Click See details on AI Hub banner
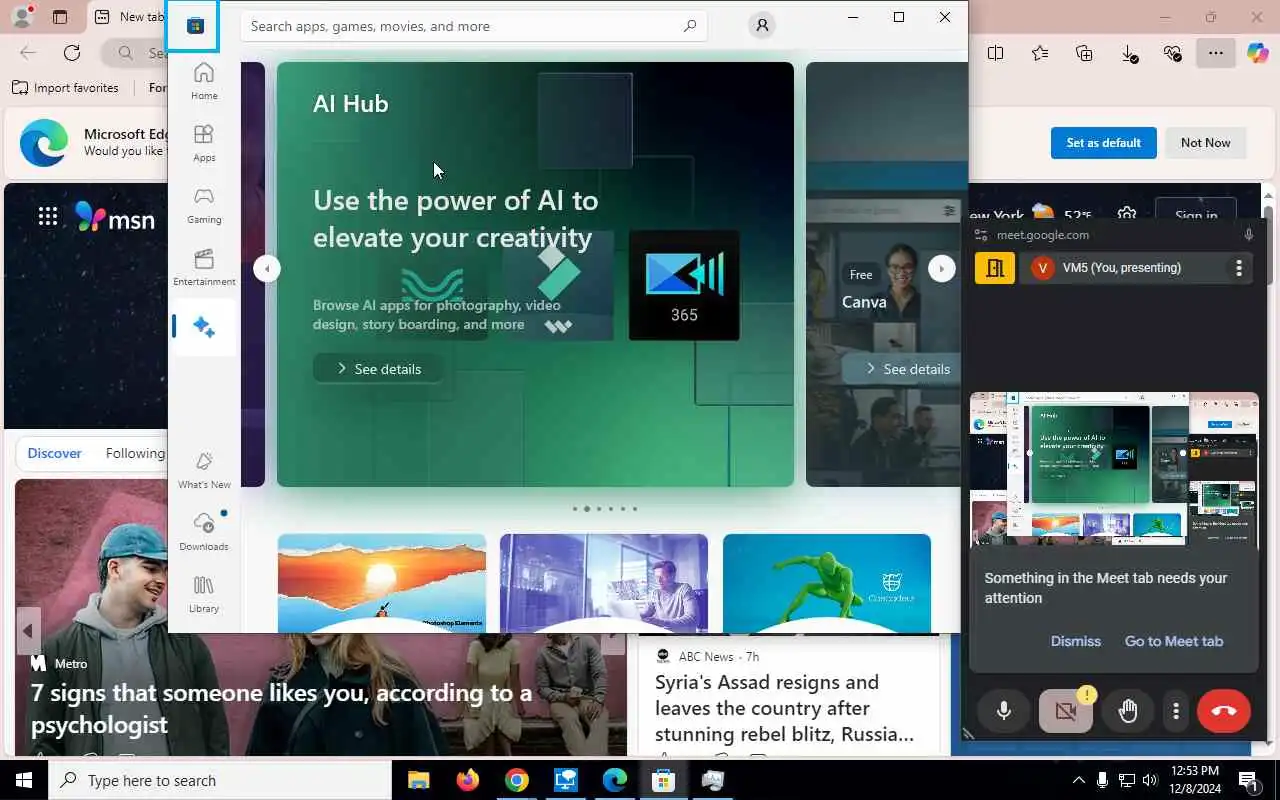Image resolution: width=1280 pixels, height=800 pixels. tap(377, 369)
